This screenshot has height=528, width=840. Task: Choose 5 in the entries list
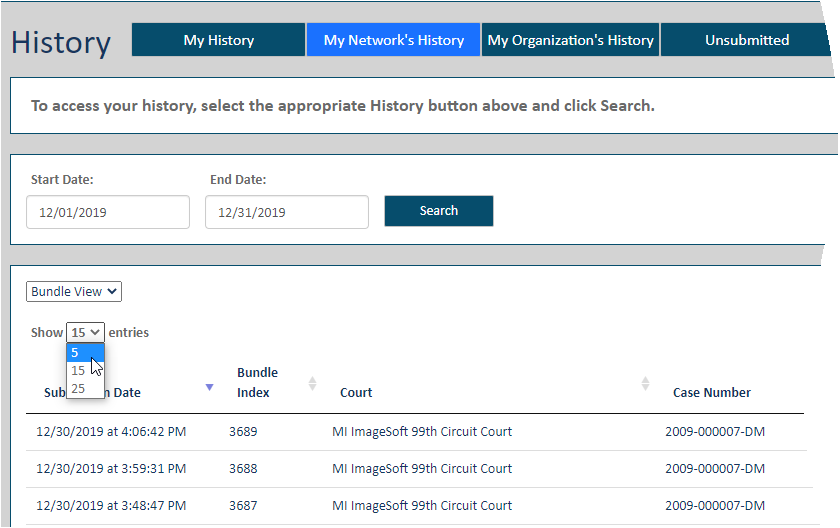pyautogui.click(x=85, y=352)
